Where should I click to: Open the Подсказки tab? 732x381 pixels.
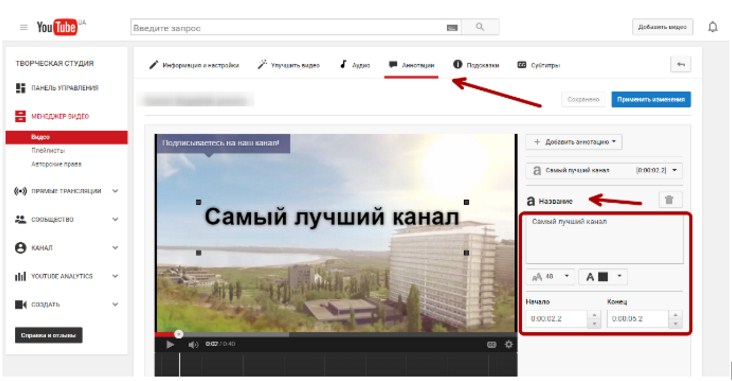(x=476, y=65)
